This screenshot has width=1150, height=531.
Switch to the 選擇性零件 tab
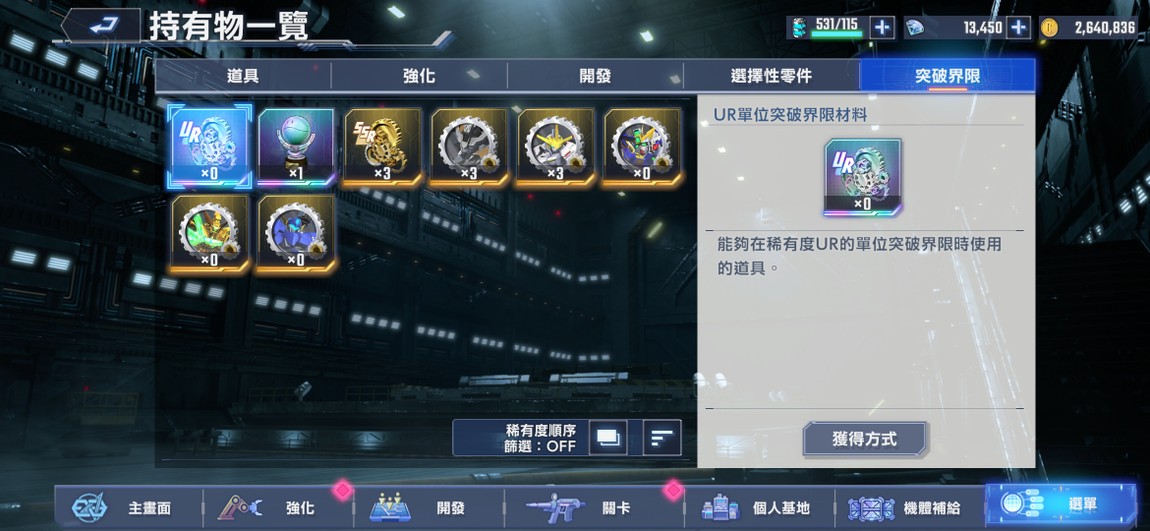(x=772, y=76)
